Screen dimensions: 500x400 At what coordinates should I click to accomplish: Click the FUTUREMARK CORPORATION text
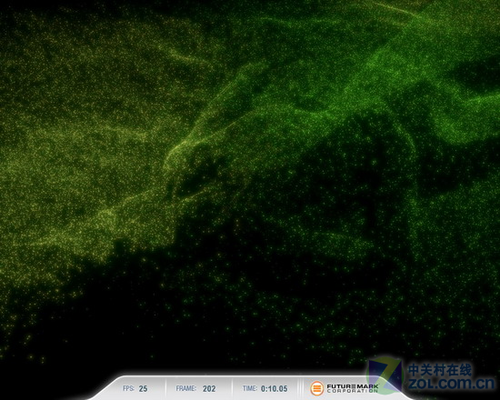(x=352, y=388)
